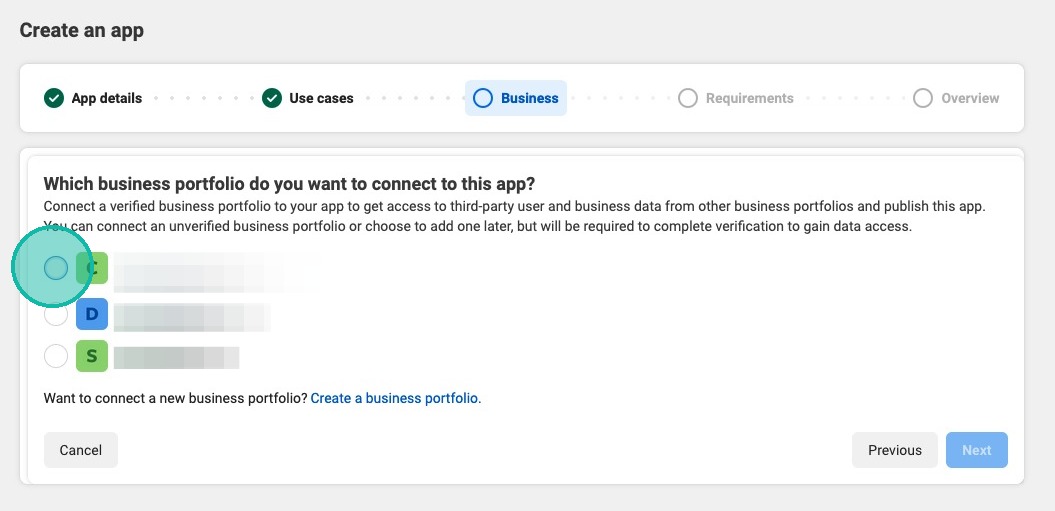
Task: Jump to the Overview step label
Action: (x=970, y=98)
